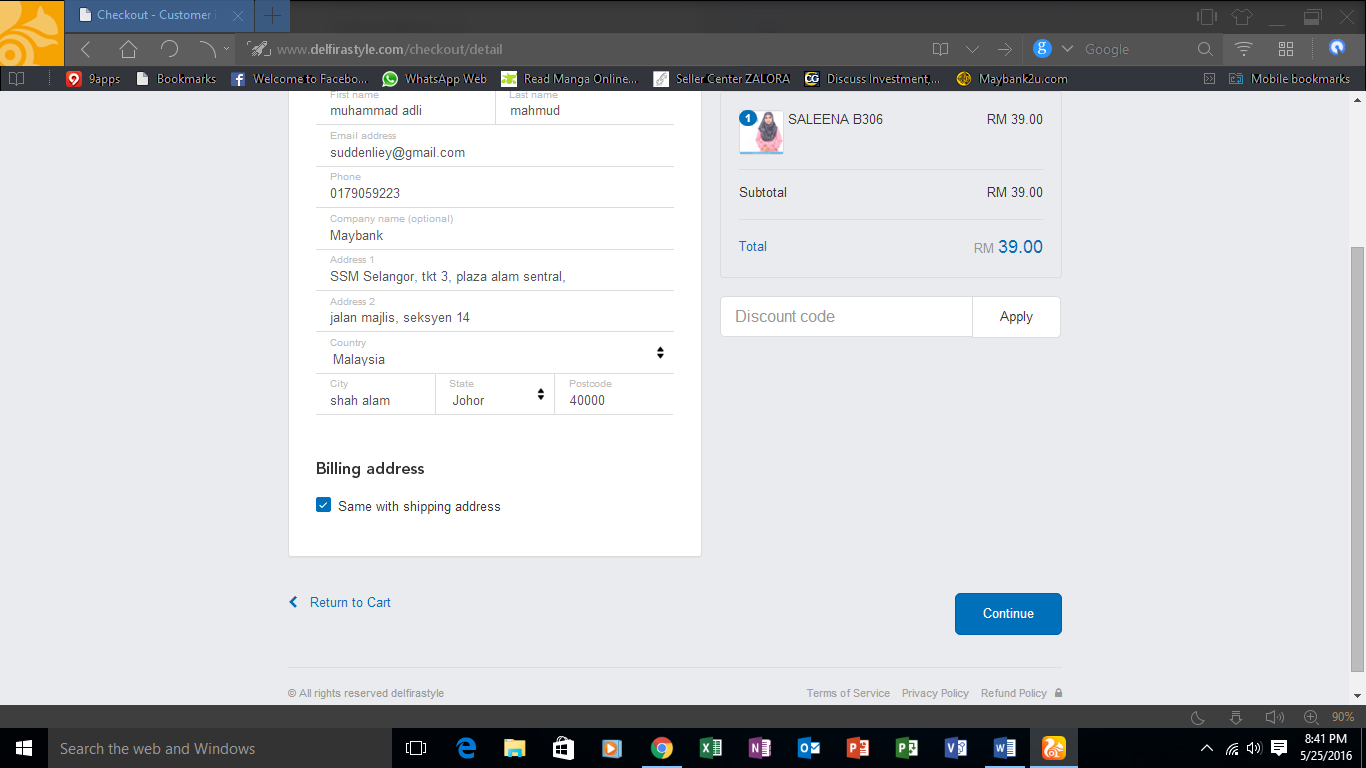This screenshot has width=1366, height=768.
Task: Click the phone-sync icon in title bar
Action: click(1206, 16)
